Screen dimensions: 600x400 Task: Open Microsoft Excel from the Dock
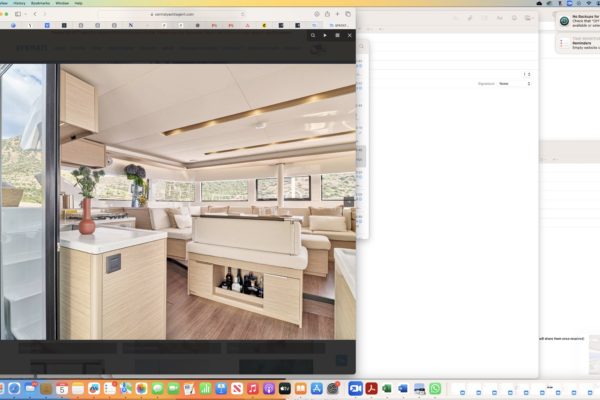[387, 389]
